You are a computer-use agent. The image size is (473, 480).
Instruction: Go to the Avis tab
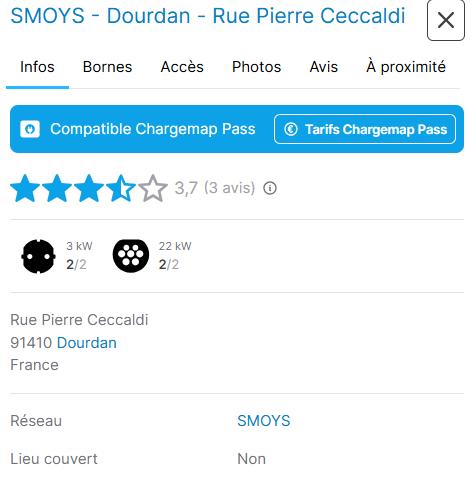click(324, 67)
